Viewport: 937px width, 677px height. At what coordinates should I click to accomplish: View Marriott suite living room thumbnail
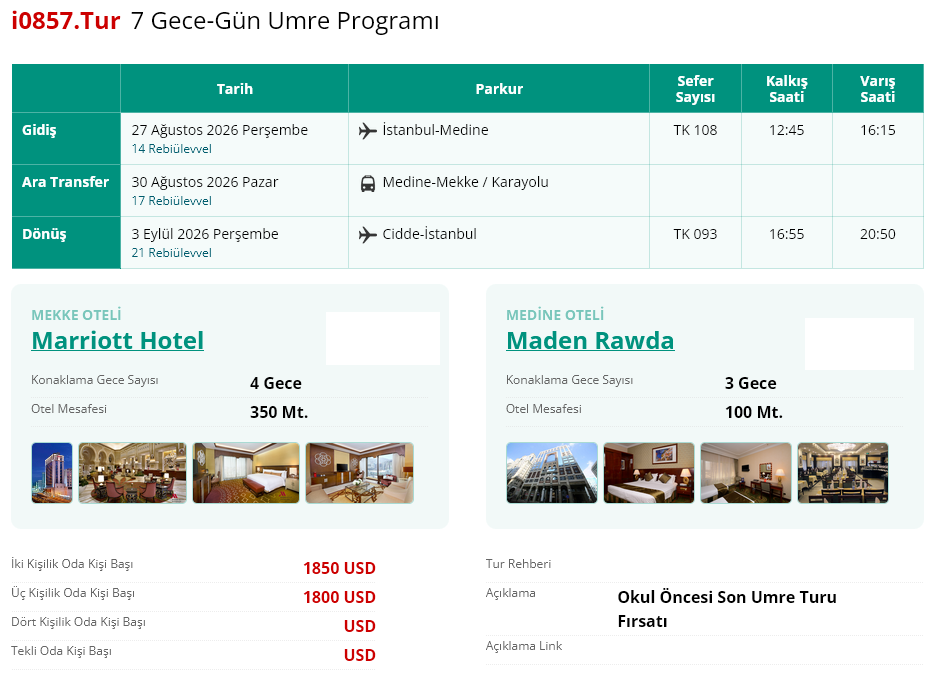(360, 473)
